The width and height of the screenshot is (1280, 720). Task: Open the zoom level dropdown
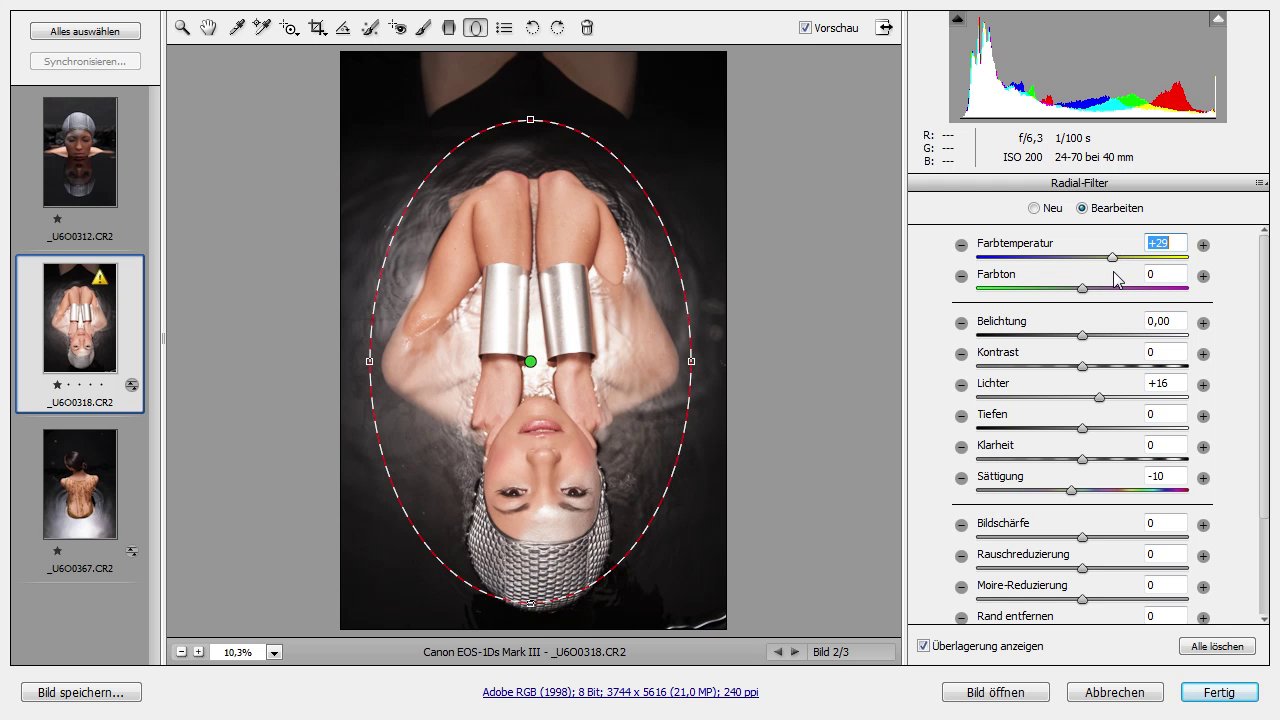274,652
